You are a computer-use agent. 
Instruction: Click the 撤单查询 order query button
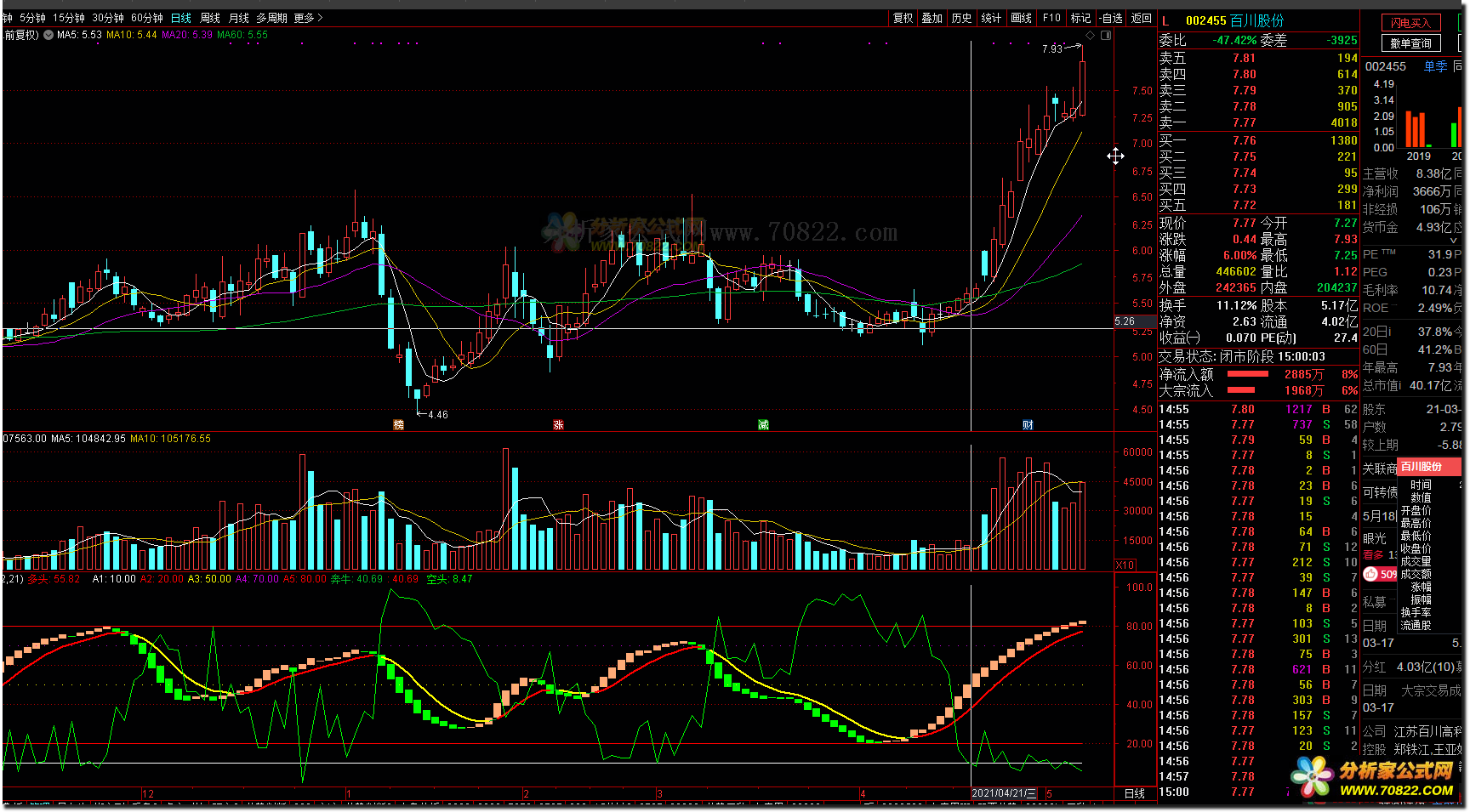tap(1410, 43)
